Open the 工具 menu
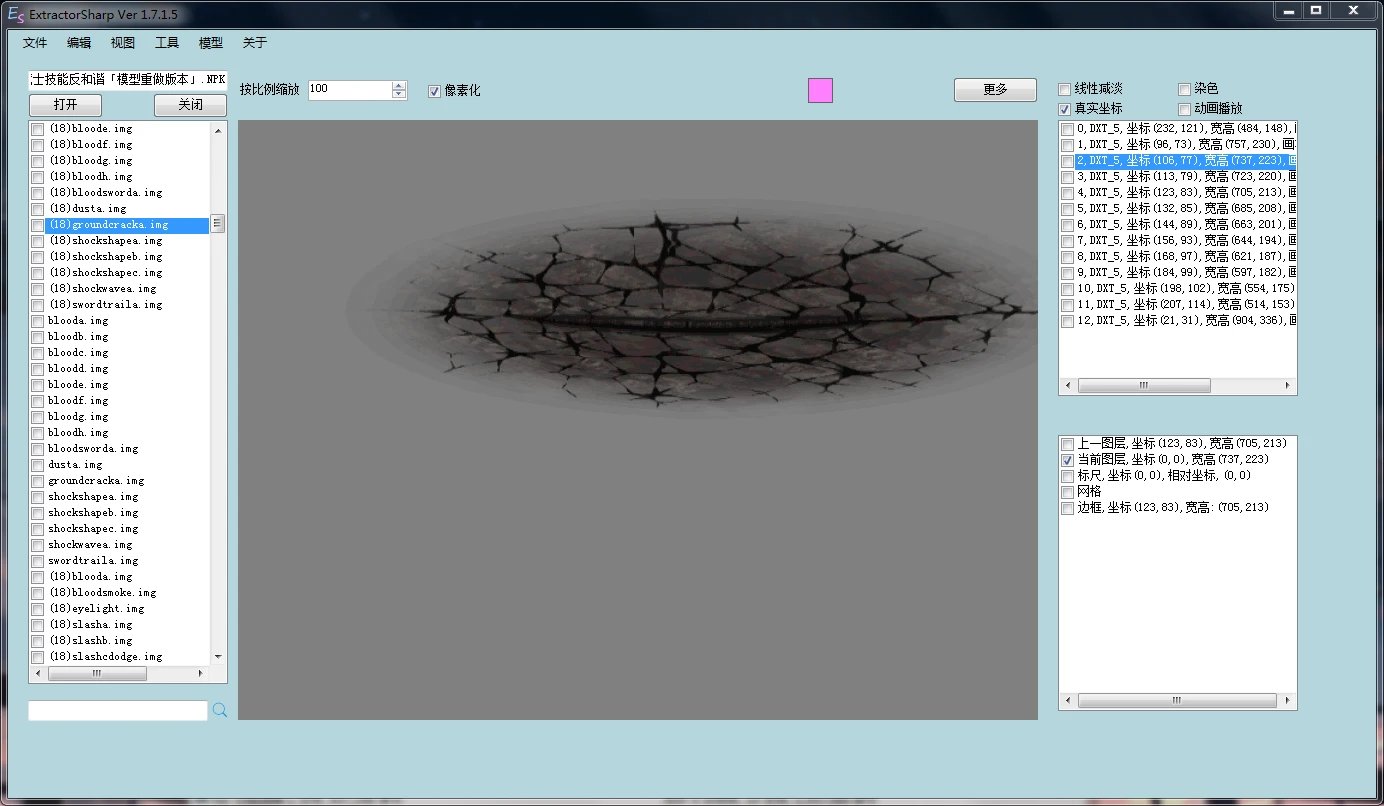Viewport: 1384px width, 806px height. [167, 43]
